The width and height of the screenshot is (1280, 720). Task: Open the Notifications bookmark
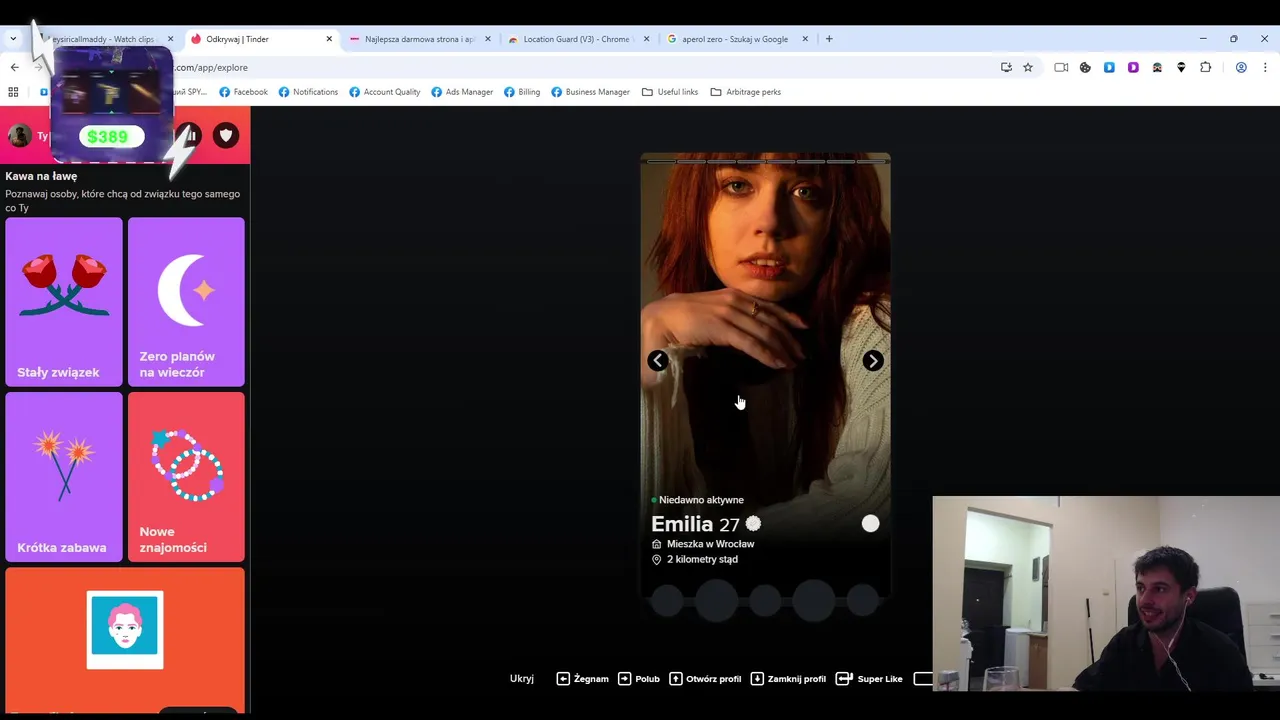pos(308,92)
